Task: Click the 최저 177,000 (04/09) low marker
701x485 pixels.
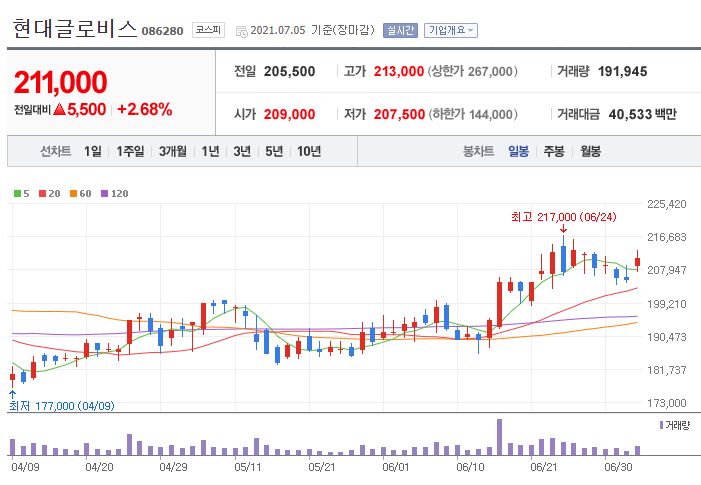Action: 62,406
